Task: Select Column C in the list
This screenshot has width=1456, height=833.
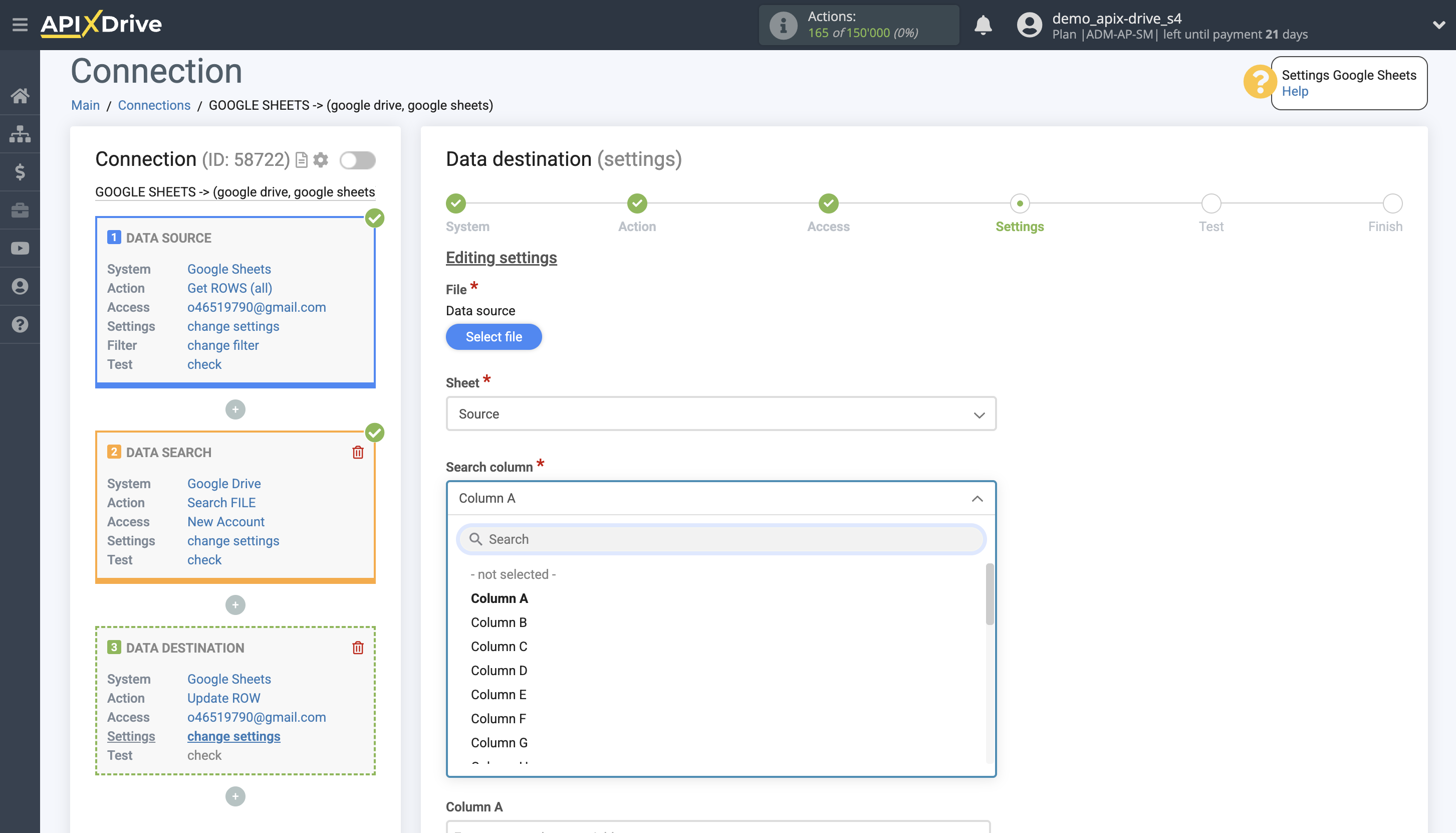Action: click(x=499, y=647)
